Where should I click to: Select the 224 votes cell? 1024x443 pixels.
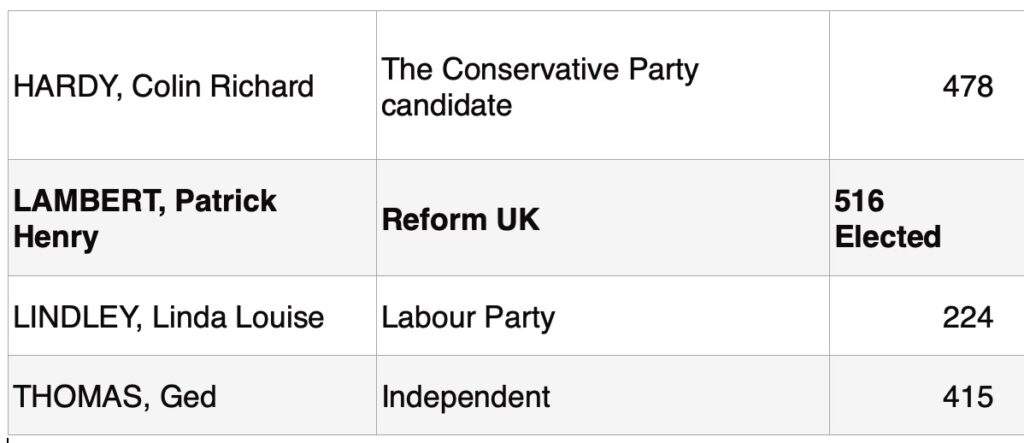[927, 316]
